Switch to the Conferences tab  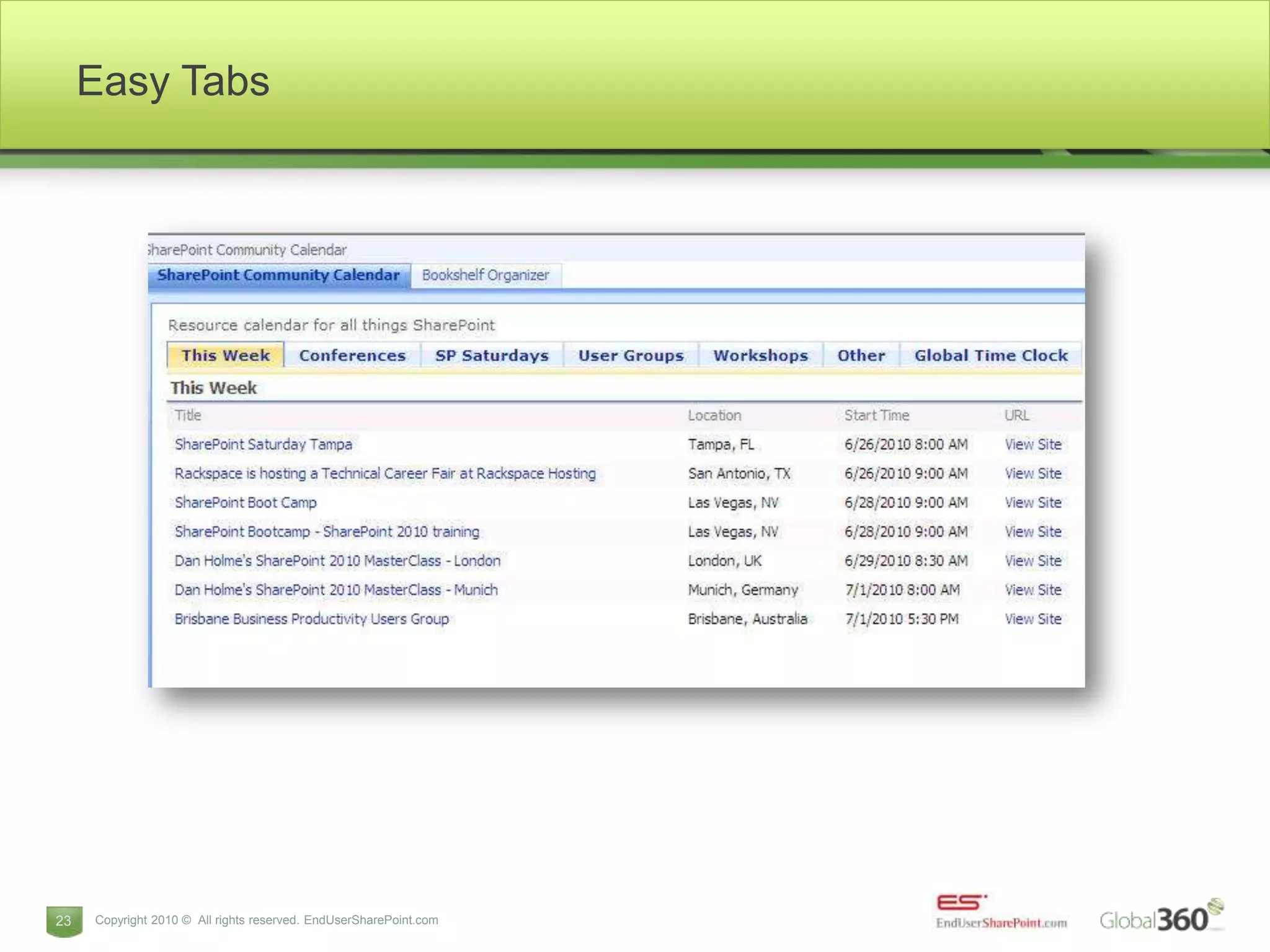click(352, 356)
